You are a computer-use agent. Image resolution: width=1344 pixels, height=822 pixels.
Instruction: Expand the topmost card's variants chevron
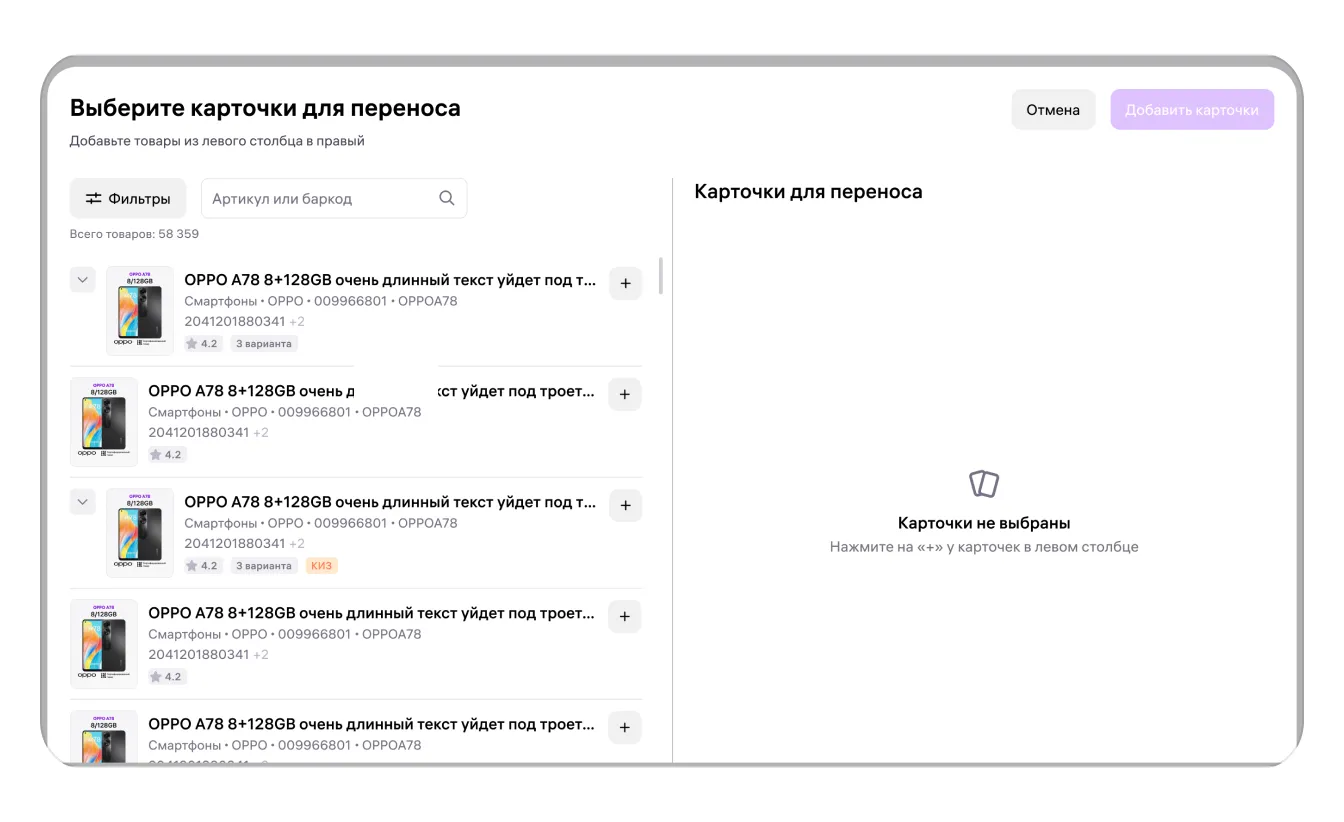pos(83,280)
